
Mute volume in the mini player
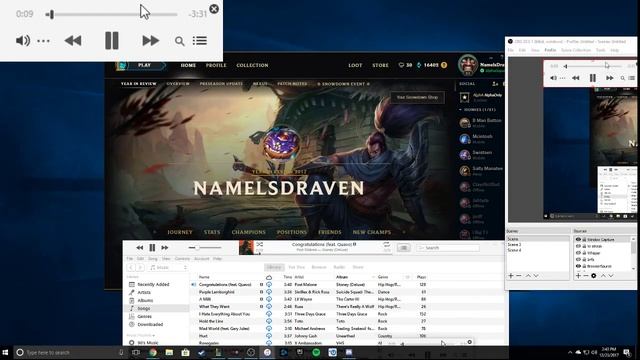(x=23, y=41)
